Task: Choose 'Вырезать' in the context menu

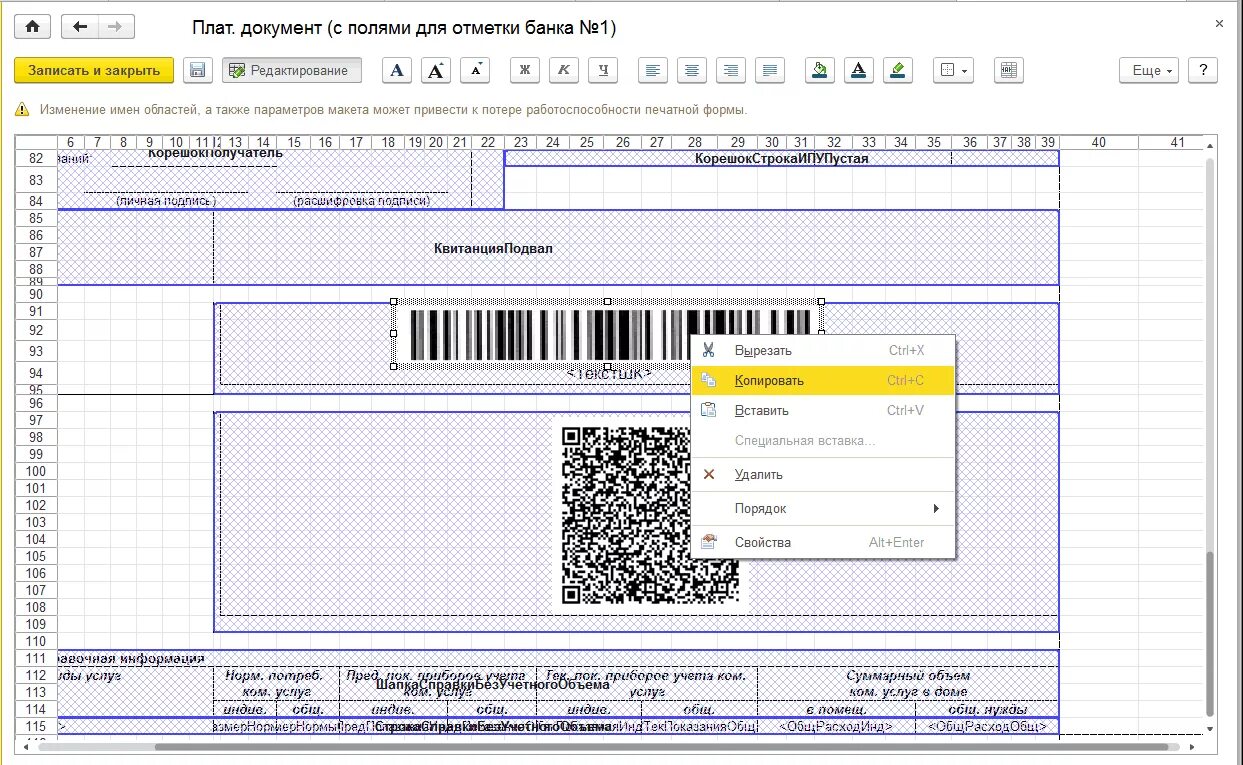Action: click(x=823, y=350)
